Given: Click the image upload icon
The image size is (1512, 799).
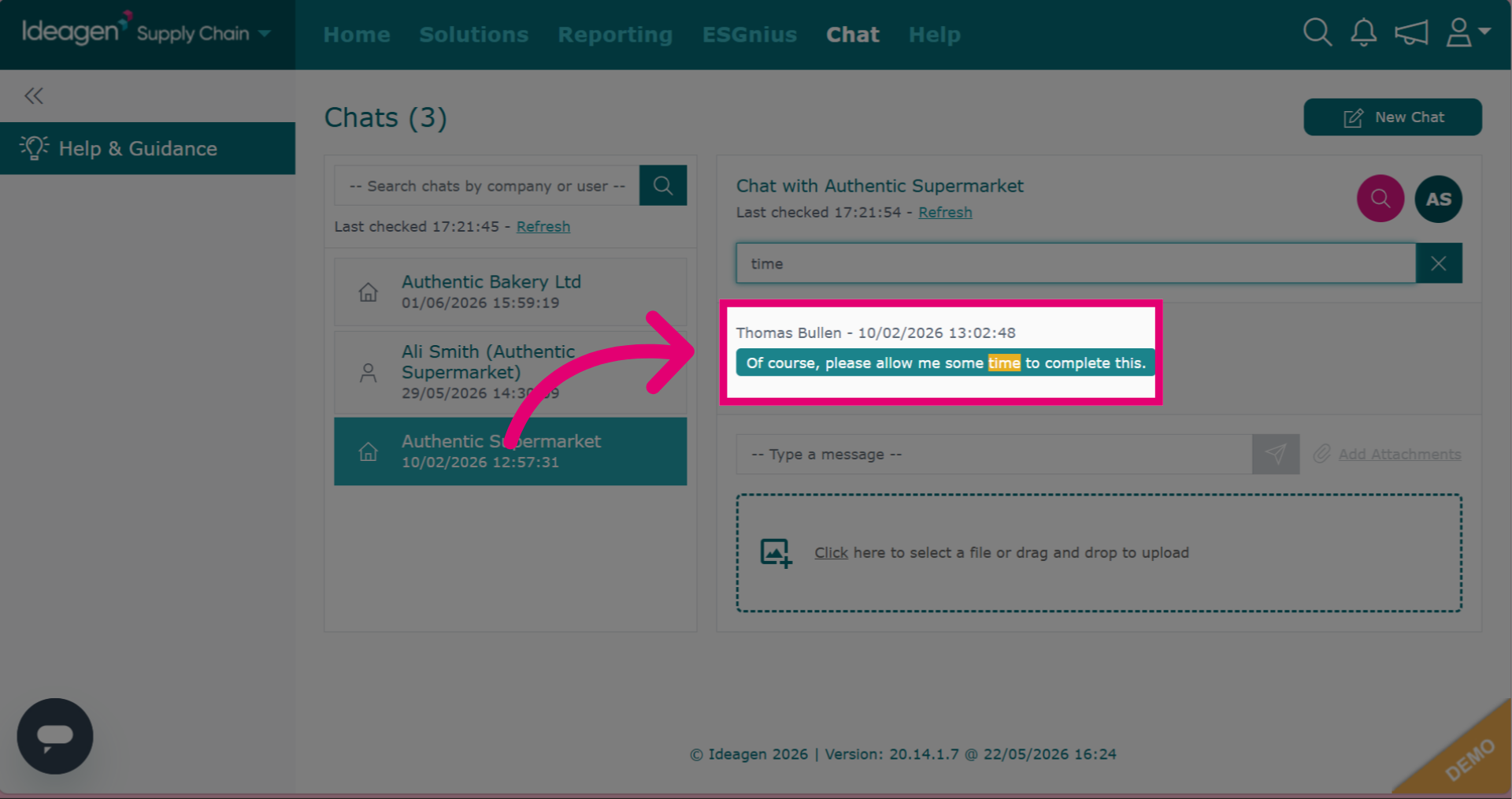Looking at the screenshot, I should click(776, 553).
